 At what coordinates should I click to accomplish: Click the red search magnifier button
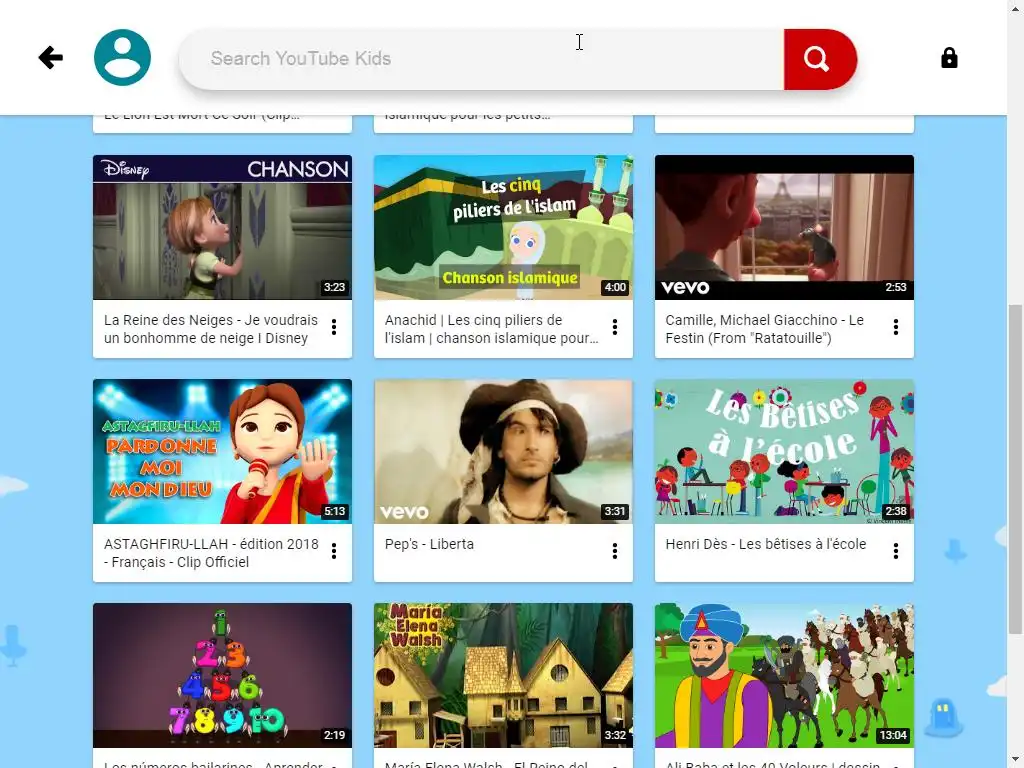coord(820,59)
